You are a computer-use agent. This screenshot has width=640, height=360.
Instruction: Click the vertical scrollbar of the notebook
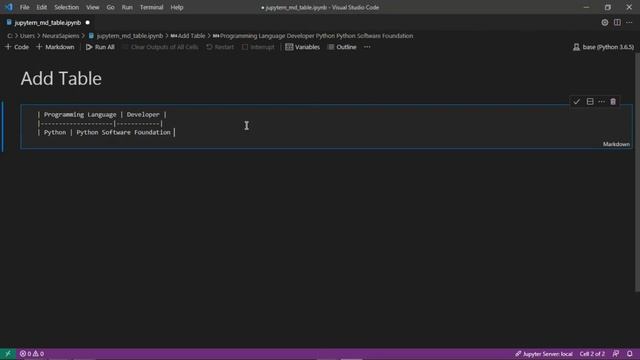pyautogui.click(x=637, y=172)
